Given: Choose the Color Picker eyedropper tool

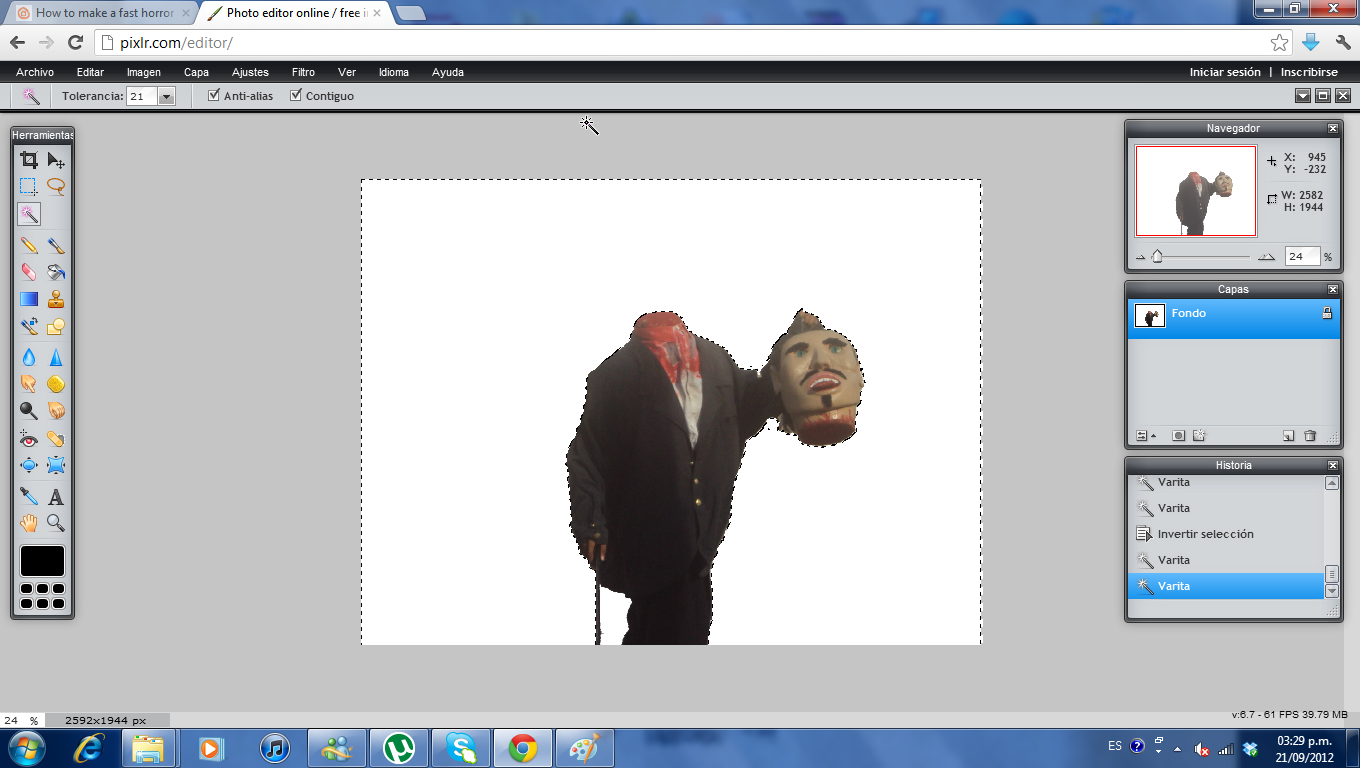Looking at the screenshot, I should [x=29, y=496].
